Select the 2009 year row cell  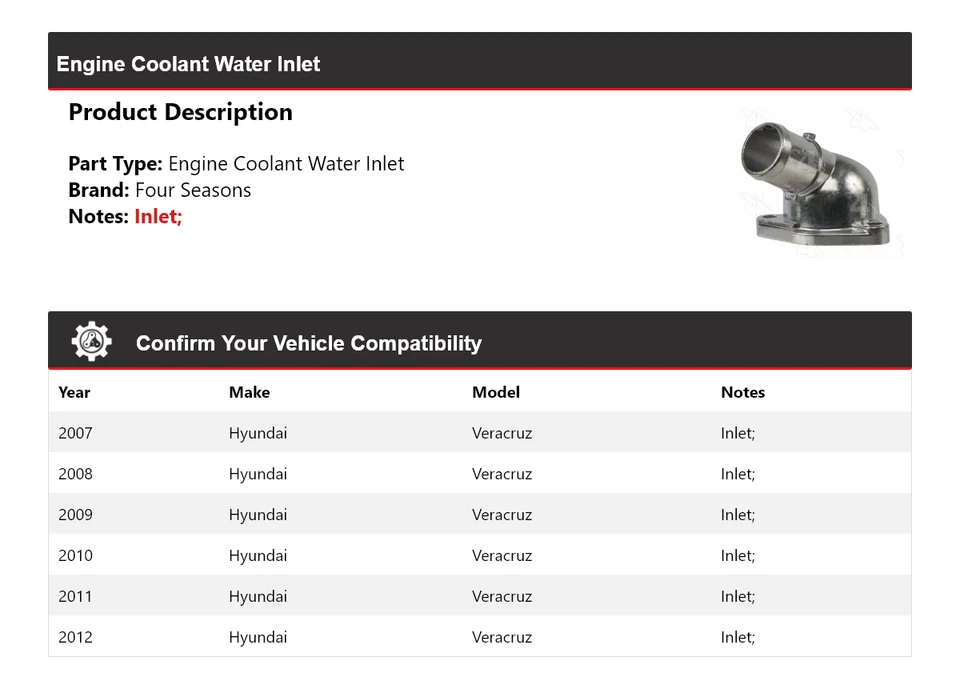click(75, 515)
